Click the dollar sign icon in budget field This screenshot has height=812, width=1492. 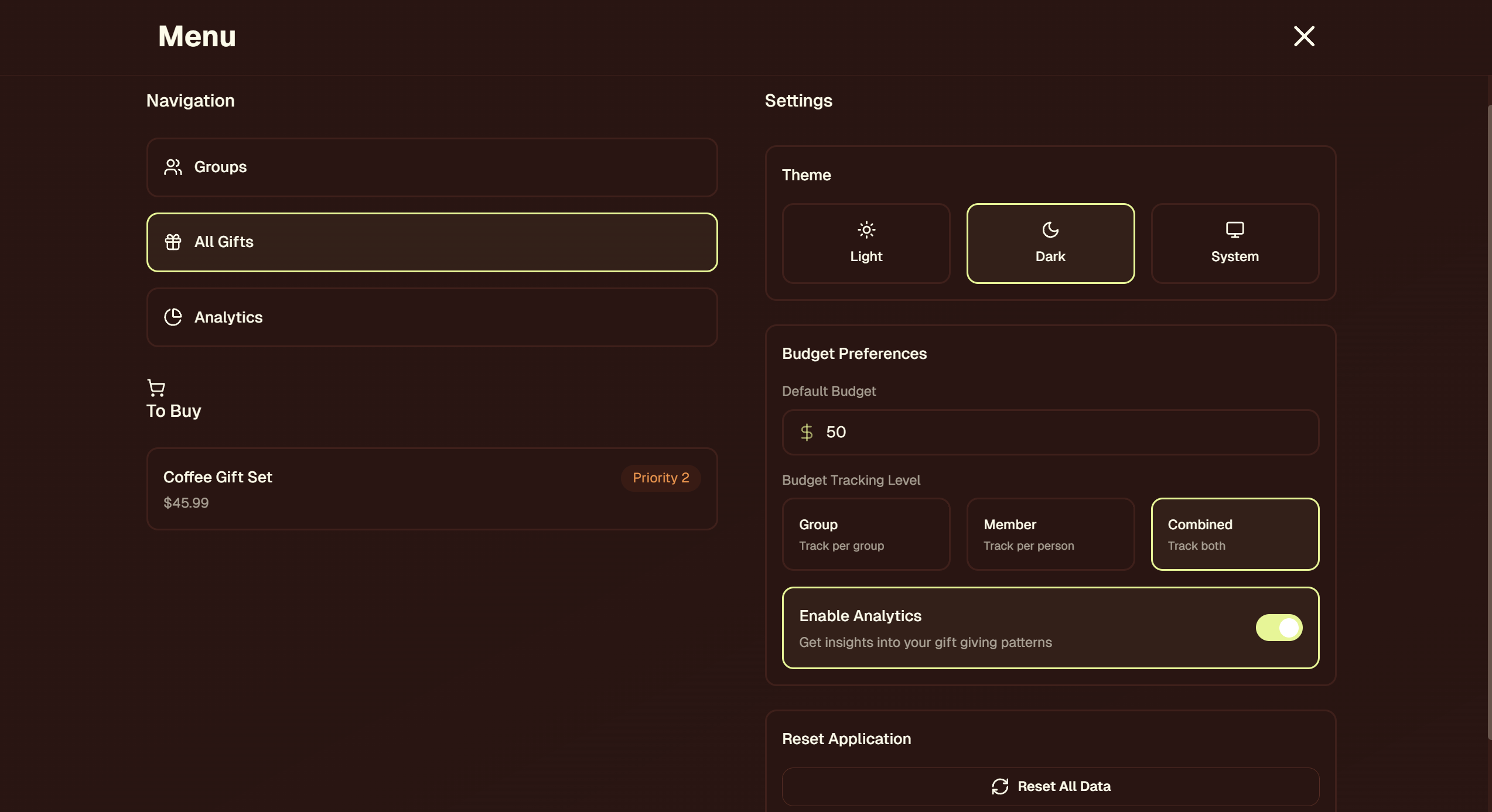[x=806, y=432]
